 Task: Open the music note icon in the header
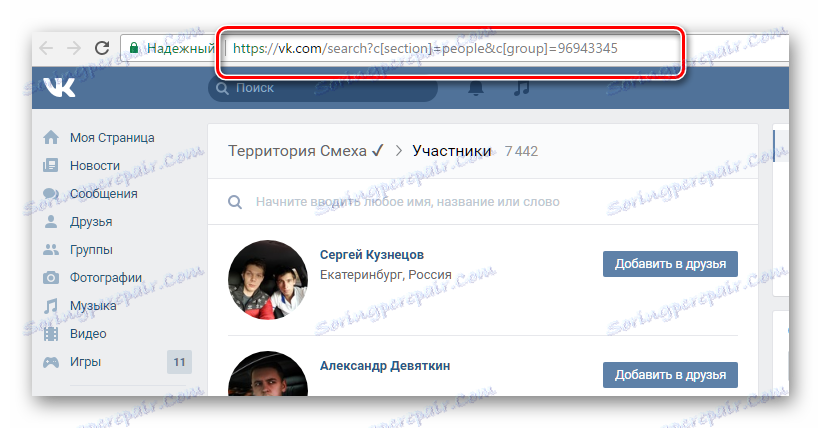tap(522, 87)
